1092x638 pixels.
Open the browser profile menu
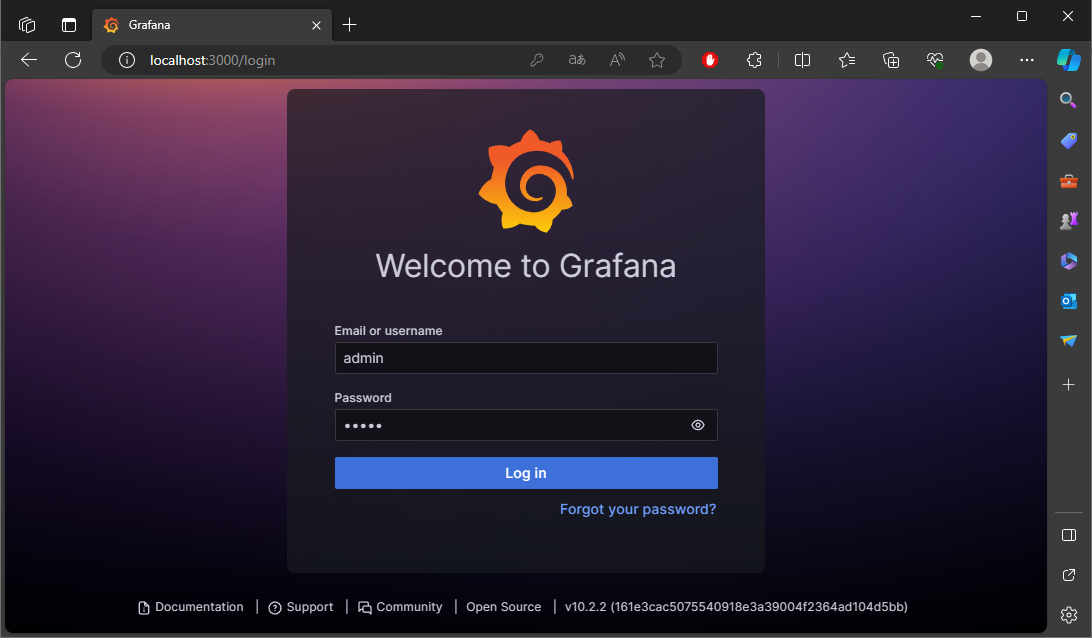pyautogui.click(x=980, y=60)
